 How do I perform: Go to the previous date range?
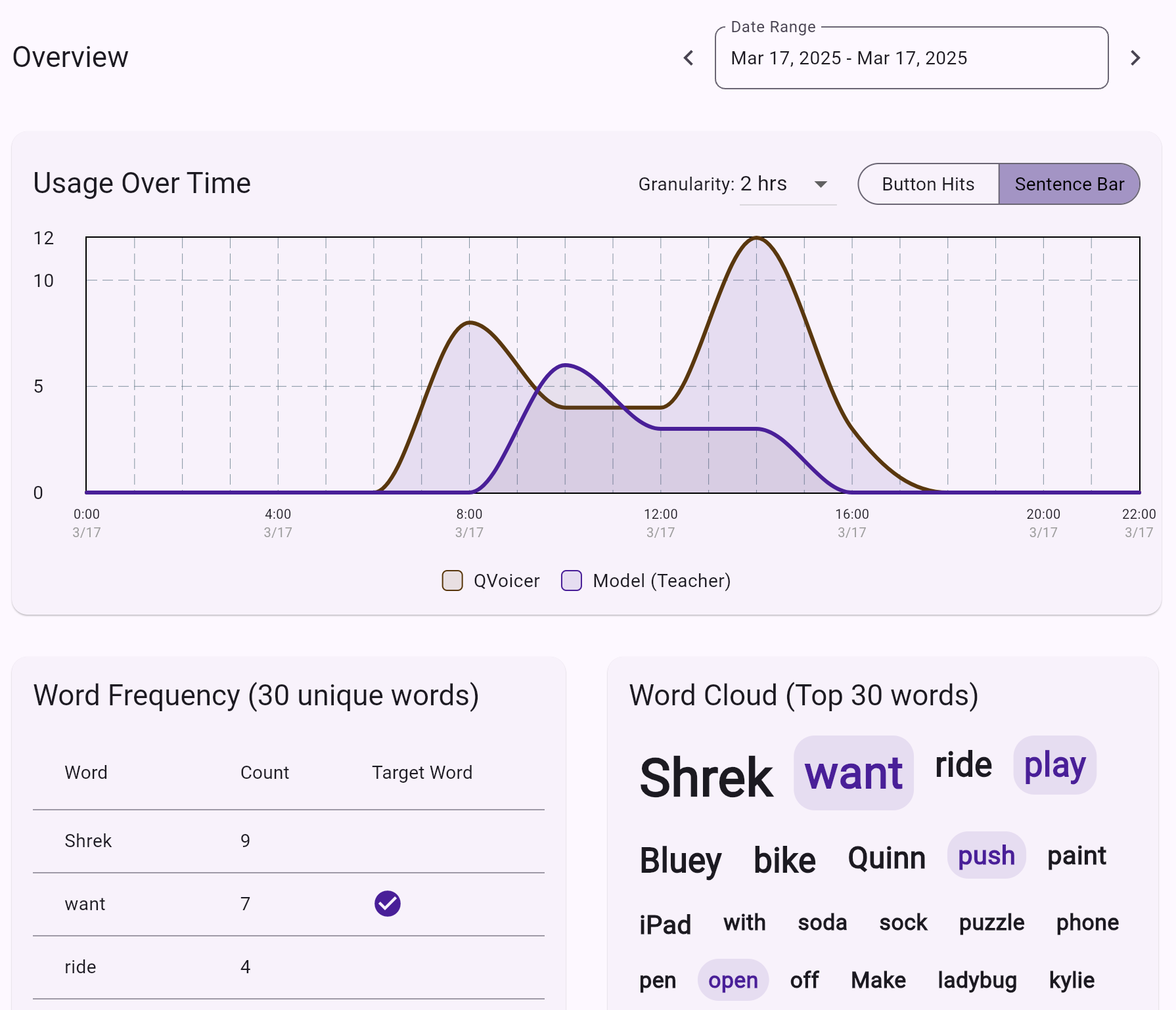(689, 58)
